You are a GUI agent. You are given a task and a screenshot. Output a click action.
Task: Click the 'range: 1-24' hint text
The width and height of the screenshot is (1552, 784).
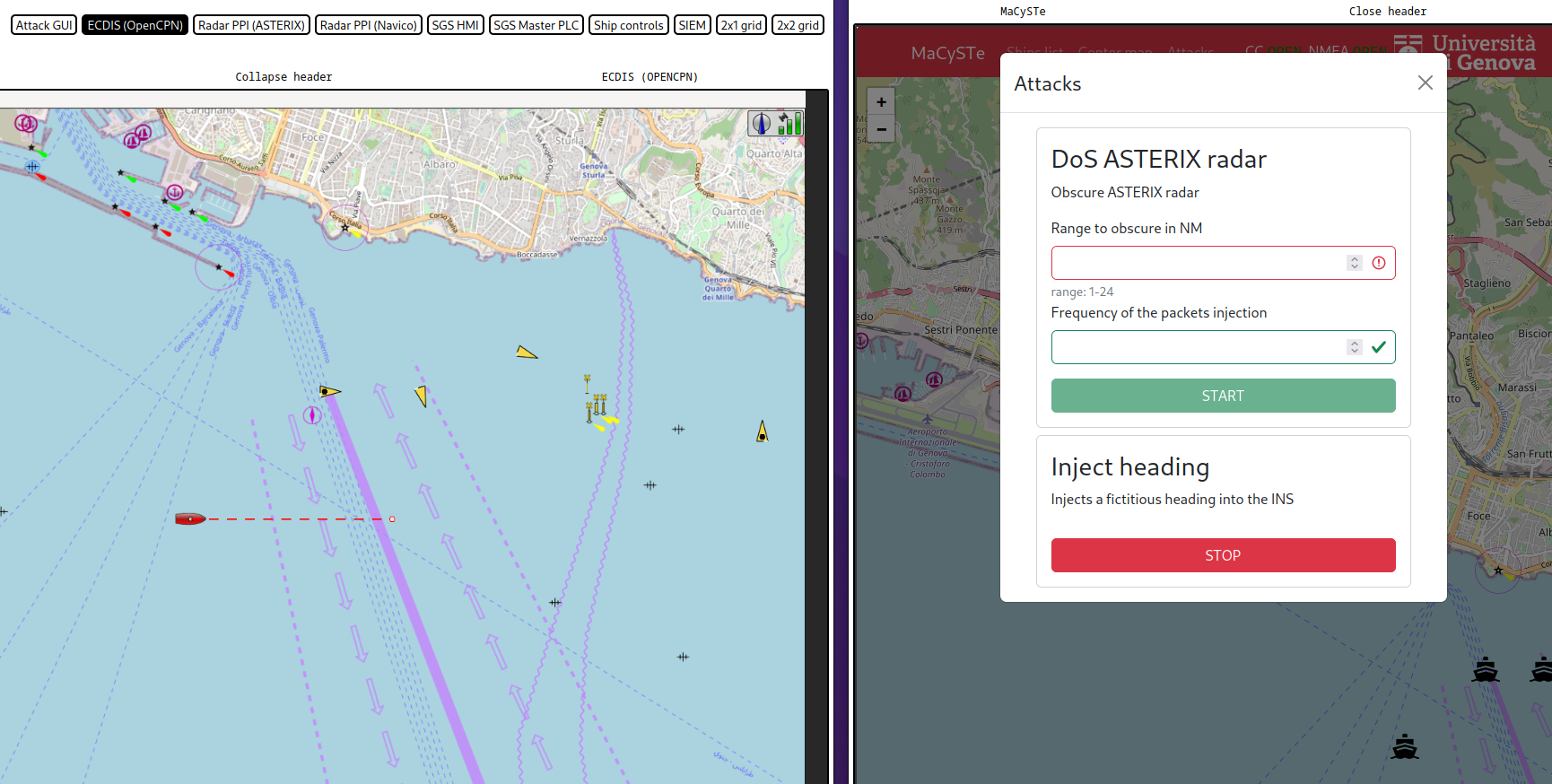1082,292
